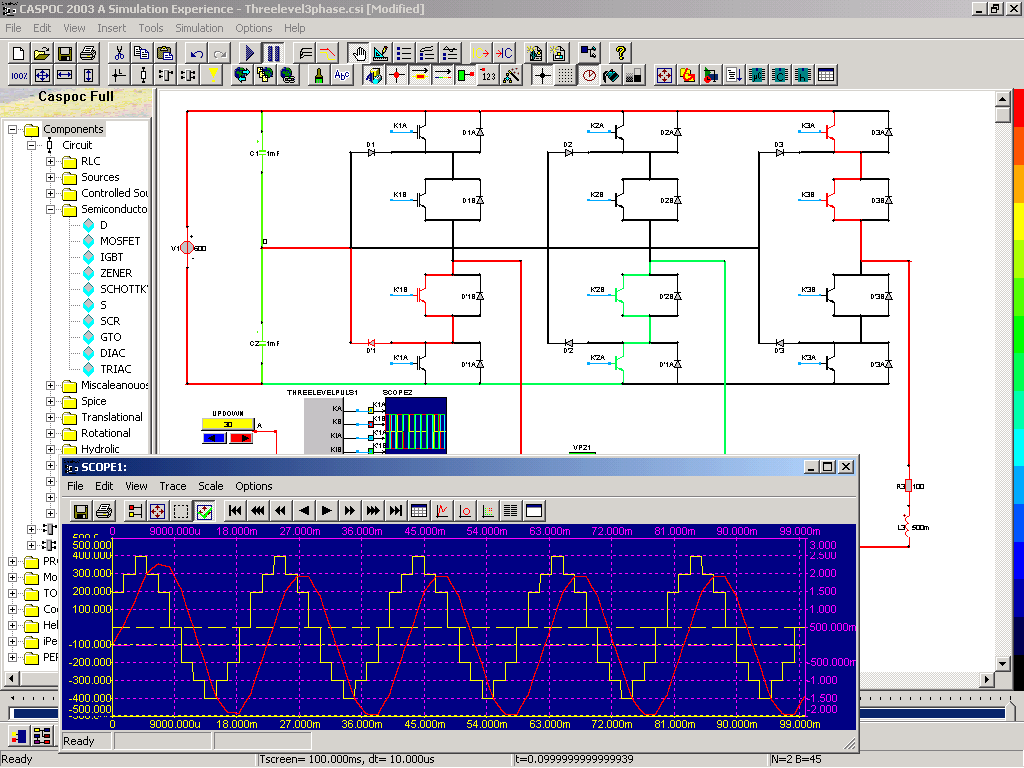
Task: Click SCOPE1 data table icon
Action: click(x=419, y=511)
